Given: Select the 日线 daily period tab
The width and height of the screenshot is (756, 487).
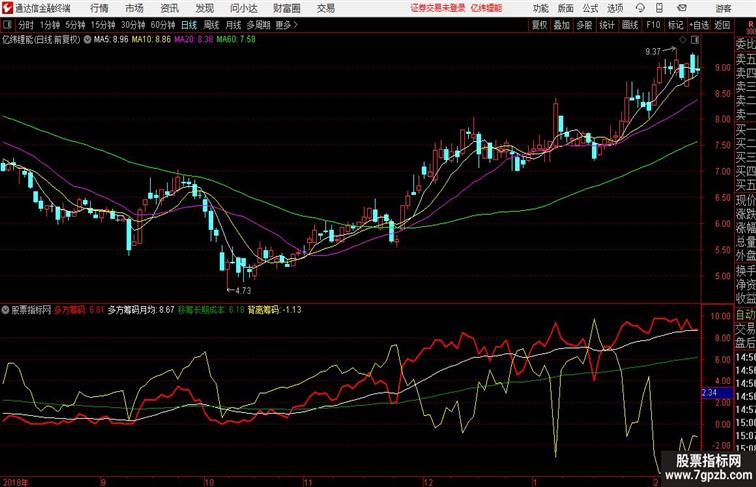Looking at the screenshot, I should (189, 25).
